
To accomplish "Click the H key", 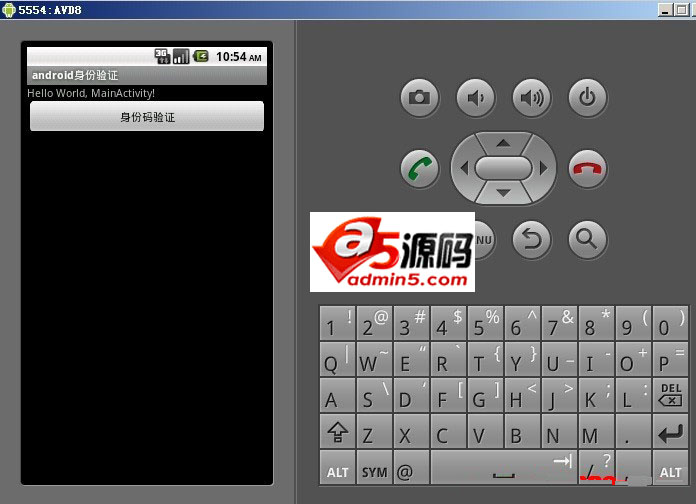I will point(522,395).
